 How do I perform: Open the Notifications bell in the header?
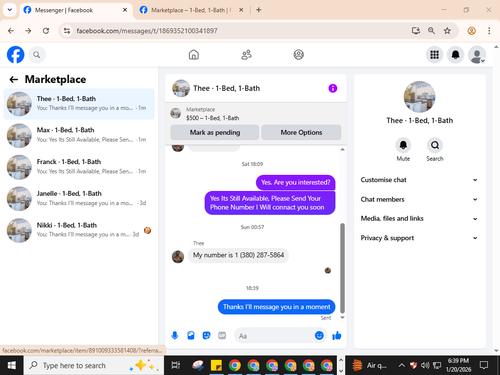pos(455,55)
